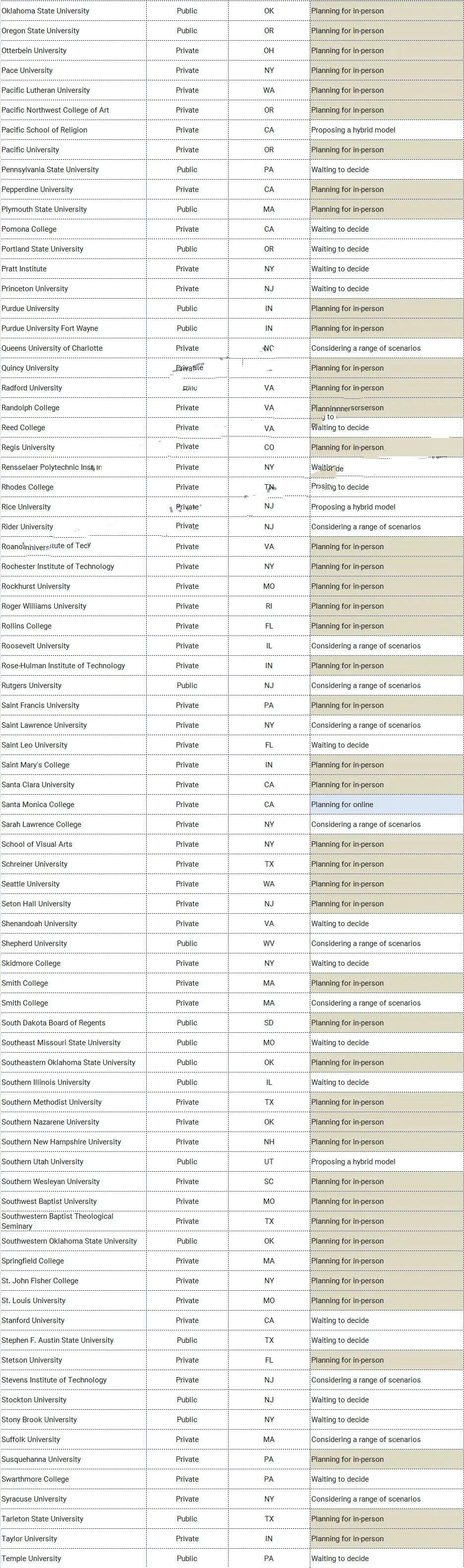Select the South Dakota Board of Regents cell
This screenshot has width=464, height=1568.
54,1023
